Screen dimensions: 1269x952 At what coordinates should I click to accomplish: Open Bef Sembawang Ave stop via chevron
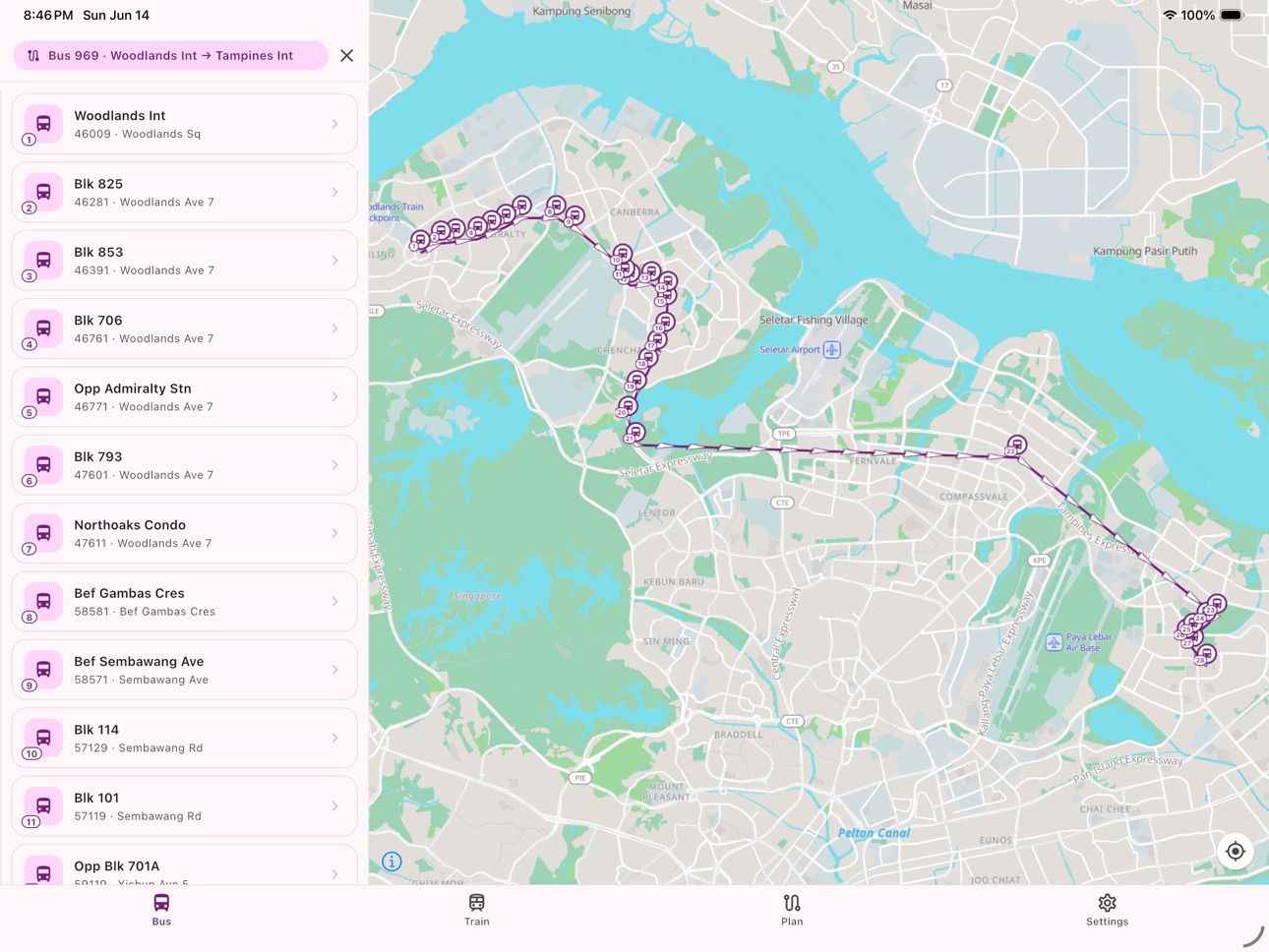coord(334,670)
